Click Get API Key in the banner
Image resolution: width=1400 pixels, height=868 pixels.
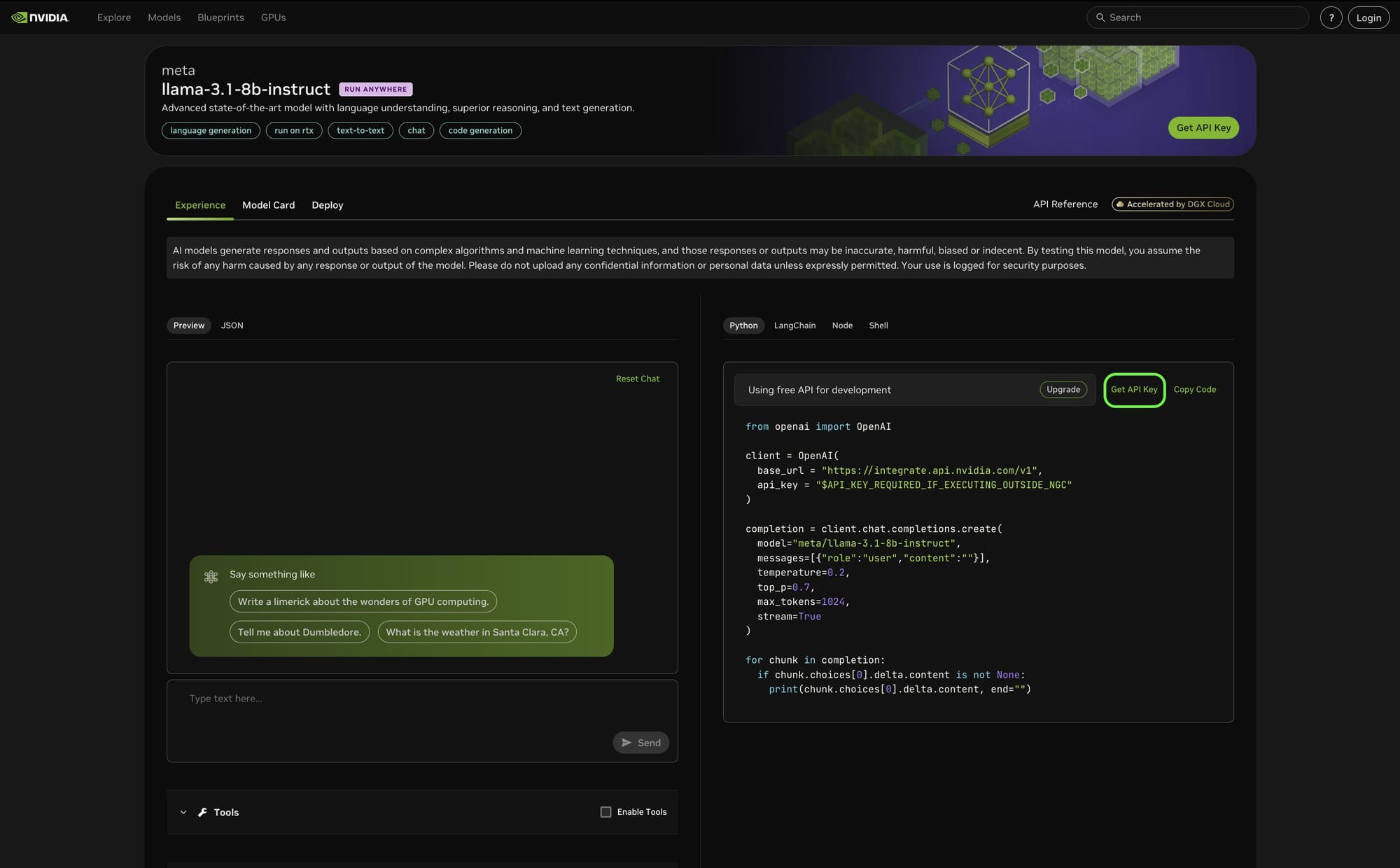pos(1203,127)
